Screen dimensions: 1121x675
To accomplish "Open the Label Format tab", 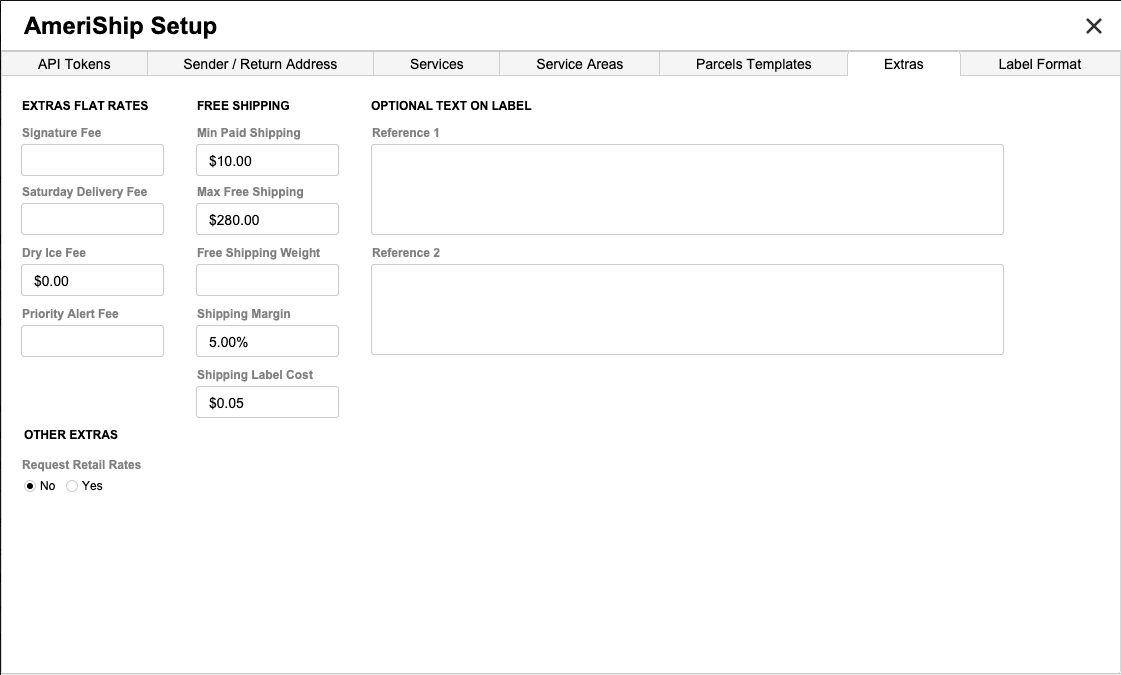I will click(x=1039, y=64).
